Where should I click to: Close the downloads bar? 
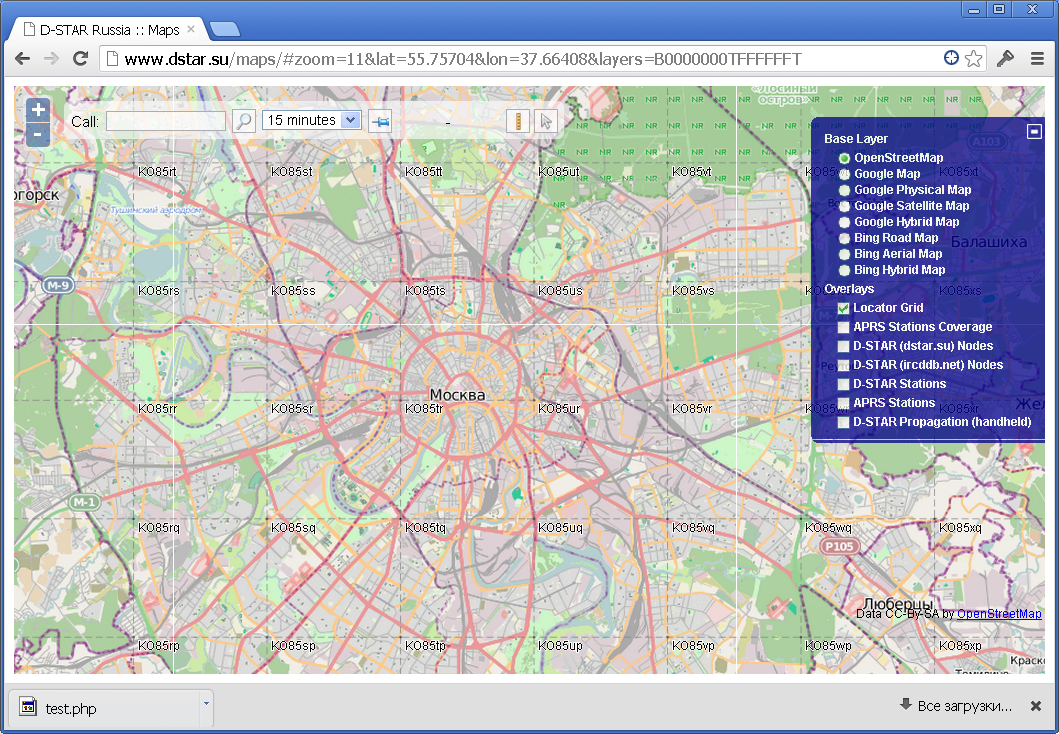[x=1035, y=706]
